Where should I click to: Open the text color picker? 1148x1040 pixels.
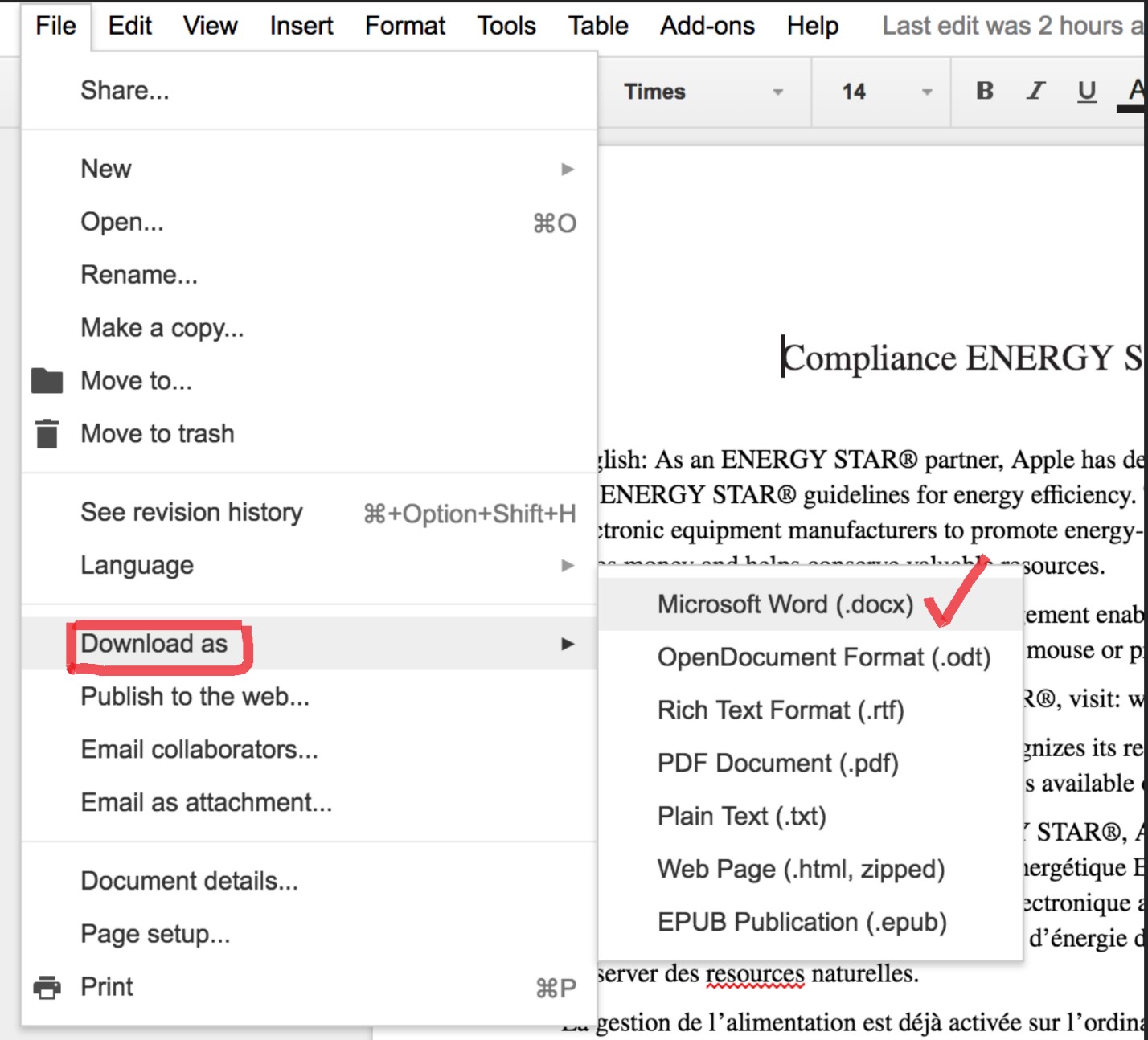click(x=1135, y=92)
